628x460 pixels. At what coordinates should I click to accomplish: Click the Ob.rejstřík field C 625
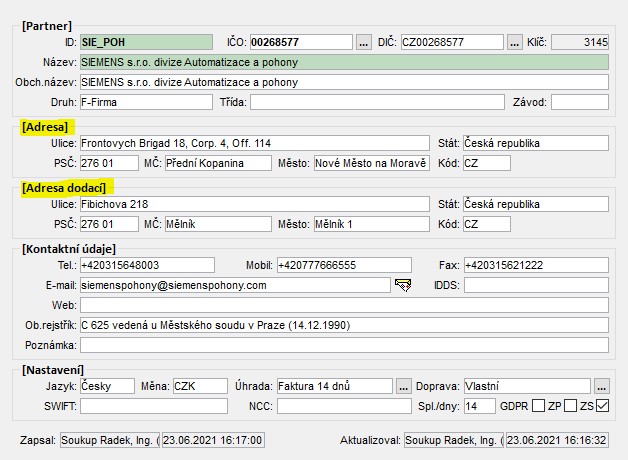coord(344,325)
